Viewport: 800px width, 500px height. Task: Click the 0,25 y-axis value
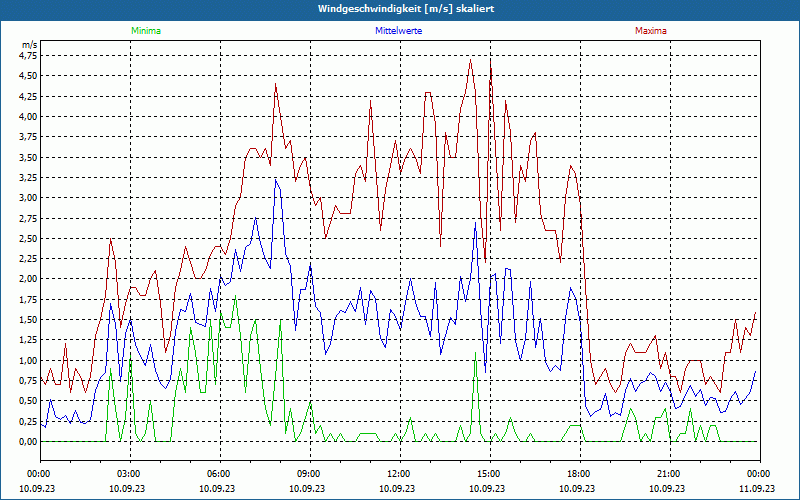click(x=28, y=421)
